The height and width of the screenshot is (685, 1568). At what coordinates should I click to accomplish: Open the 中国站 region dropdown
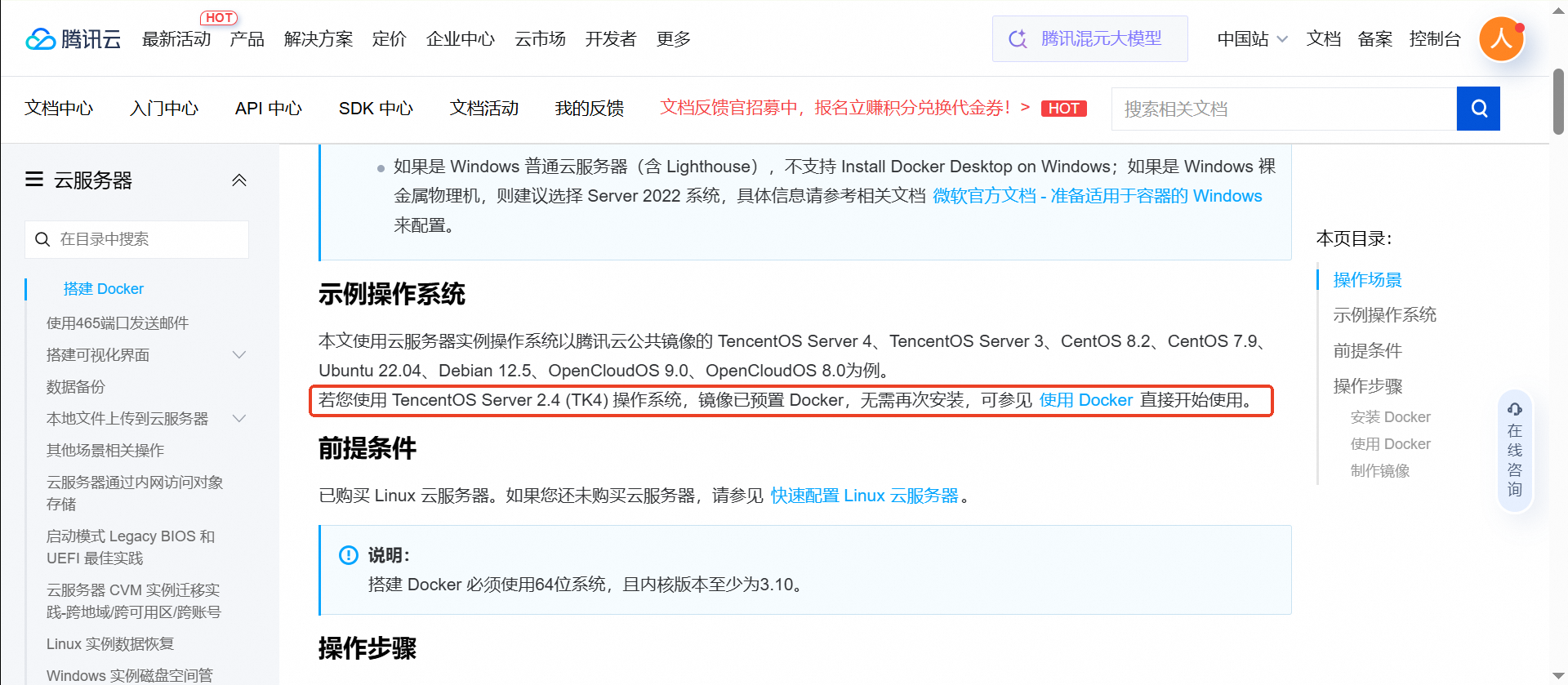[1252, 39]
